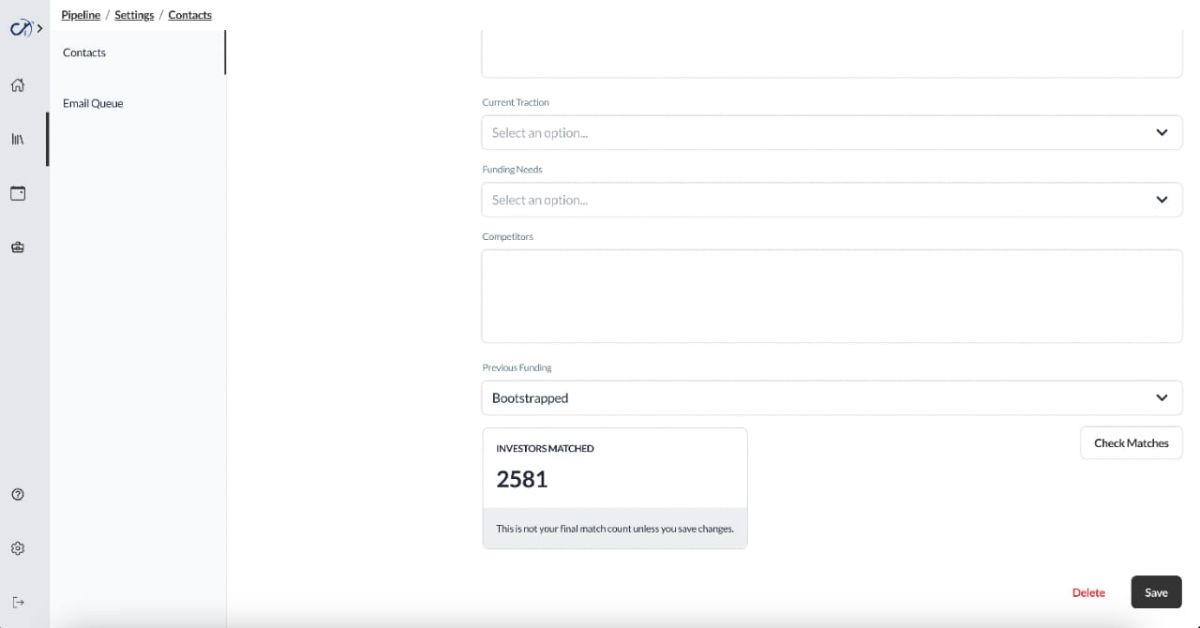Click the briefcase icon in the sidebar
Screen dimensions: 1200x628
(x=17, y=247)
